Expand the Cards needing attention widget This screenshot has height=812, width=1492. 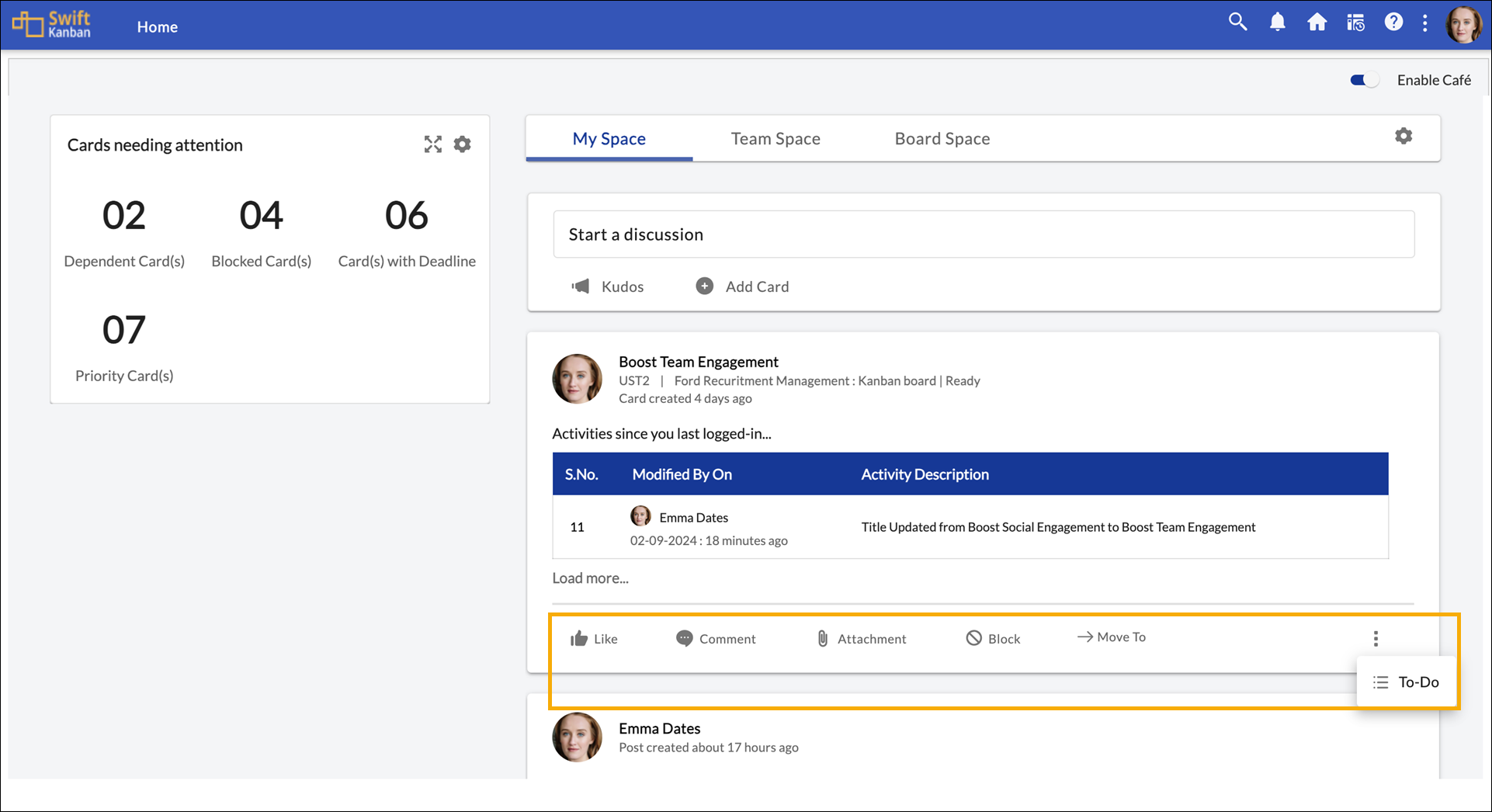click(x=432, y=144)
